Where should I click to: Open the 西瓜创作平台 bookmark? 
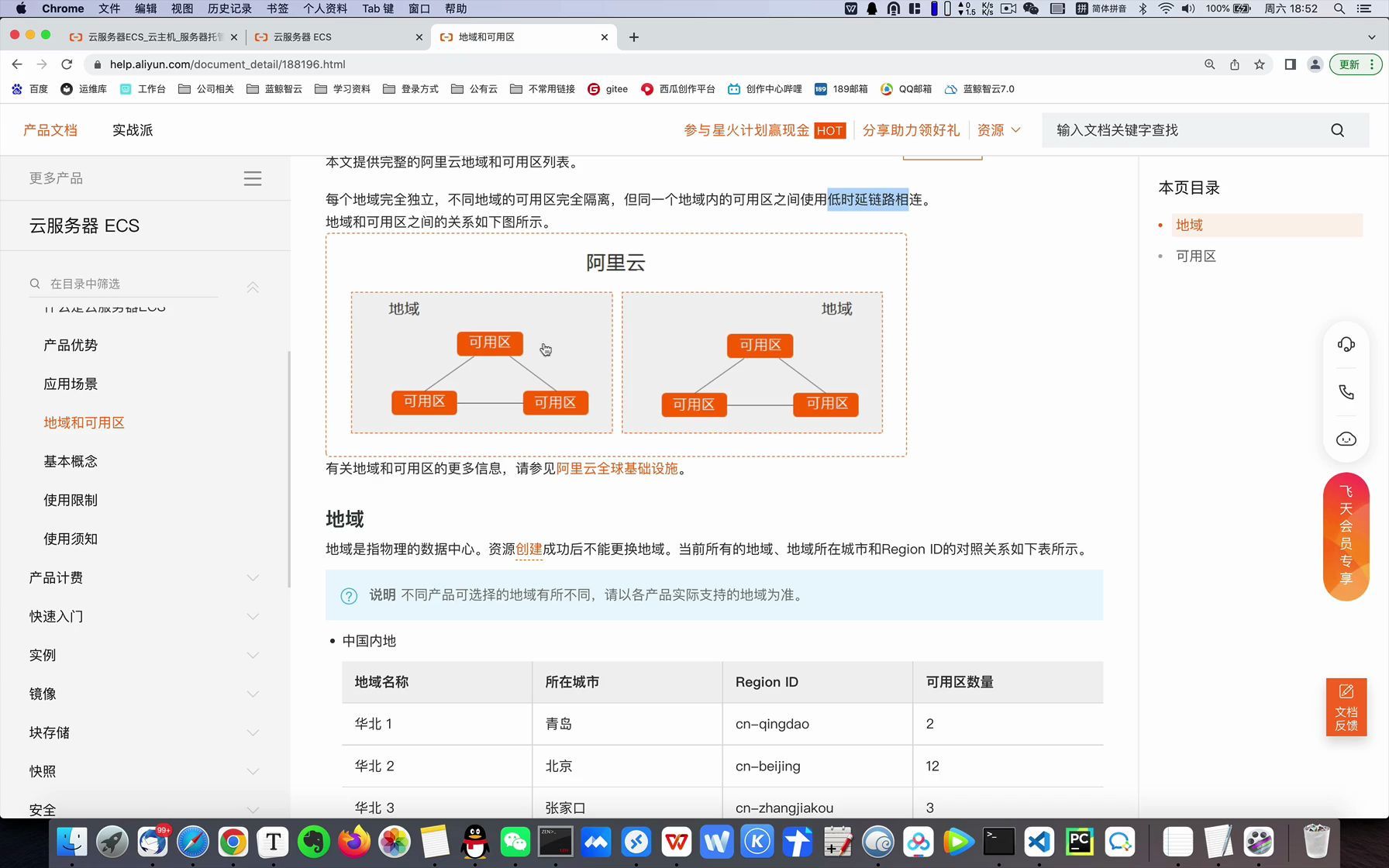tap(678, 89)
